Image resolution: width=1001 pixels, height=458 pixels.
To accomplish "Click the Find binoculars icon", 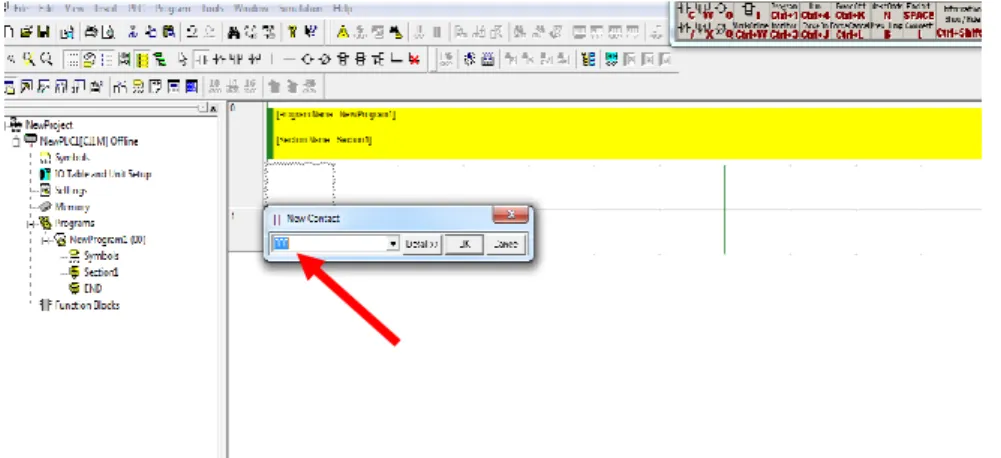I will (x=234, y=31).
